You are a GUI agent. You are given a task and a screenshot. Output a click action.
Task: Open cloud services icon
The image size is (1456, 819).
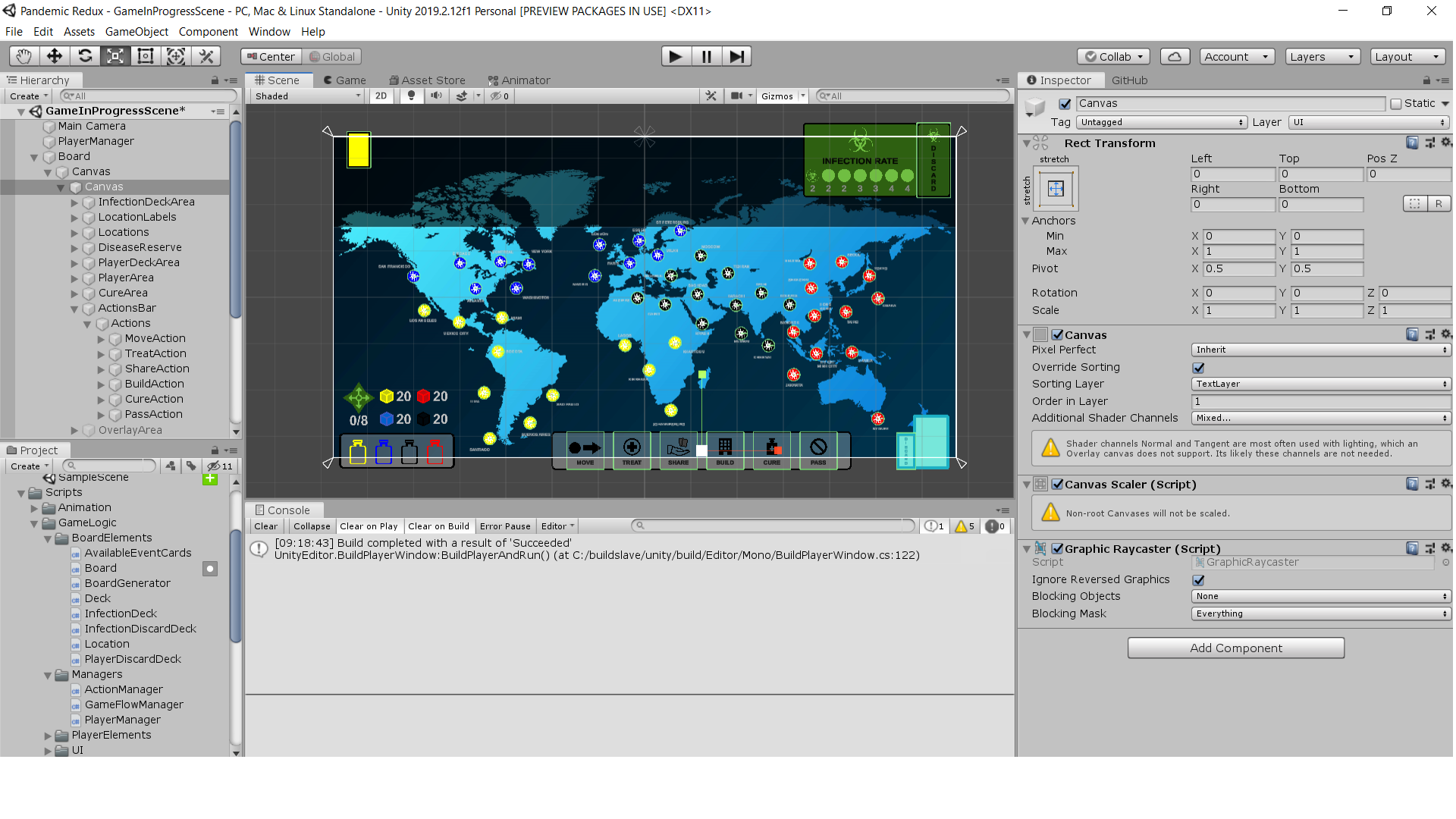[x=1175, y=57]
